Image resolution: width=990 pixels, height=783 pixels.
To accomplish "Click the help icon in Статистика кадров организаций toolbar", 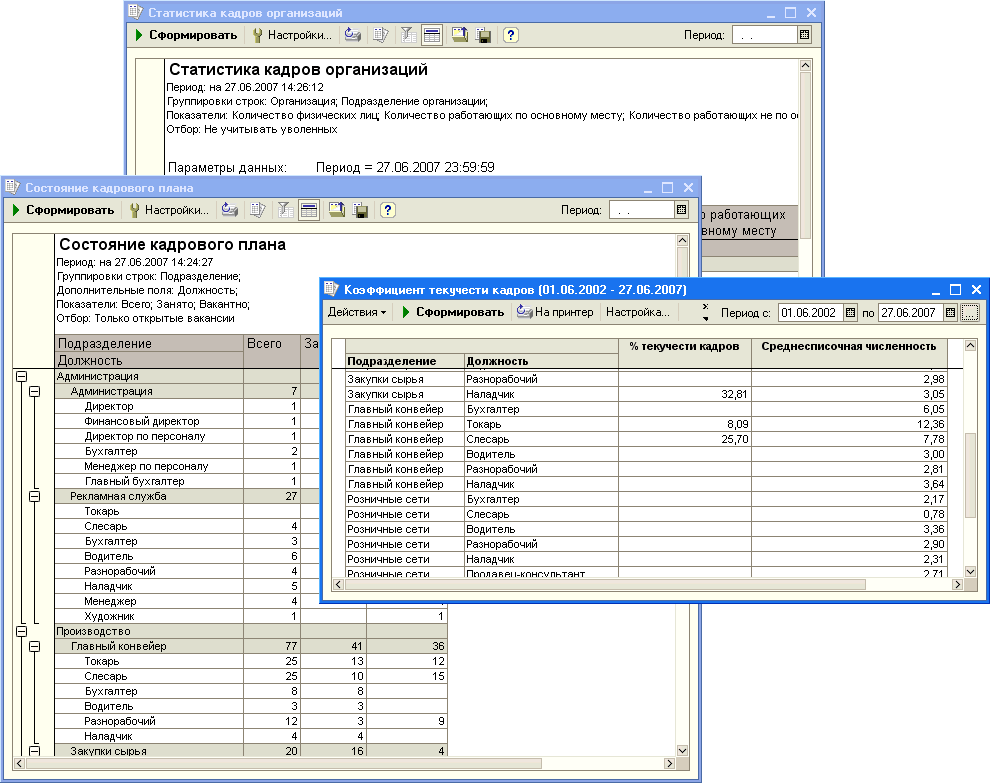I will coord(511,35).
